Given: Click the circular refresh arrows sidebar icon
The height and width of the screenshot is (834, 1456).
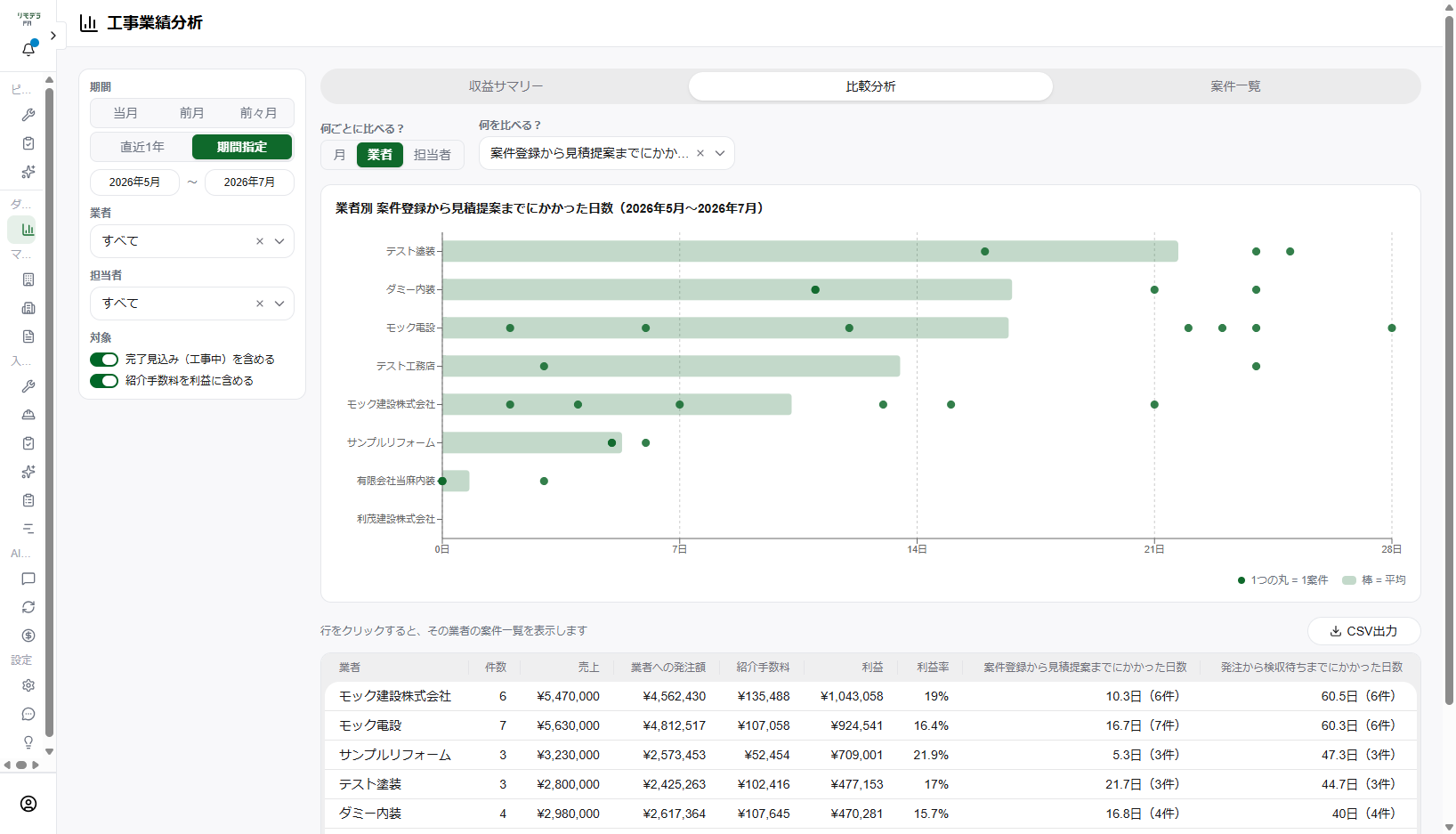Looking at the screenshot, I should (28, 607).
